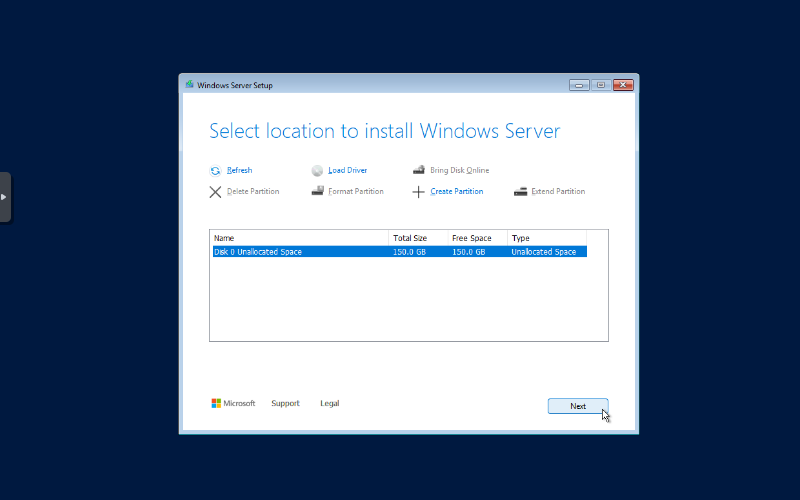Click the Free Space column header

[477, 238]
